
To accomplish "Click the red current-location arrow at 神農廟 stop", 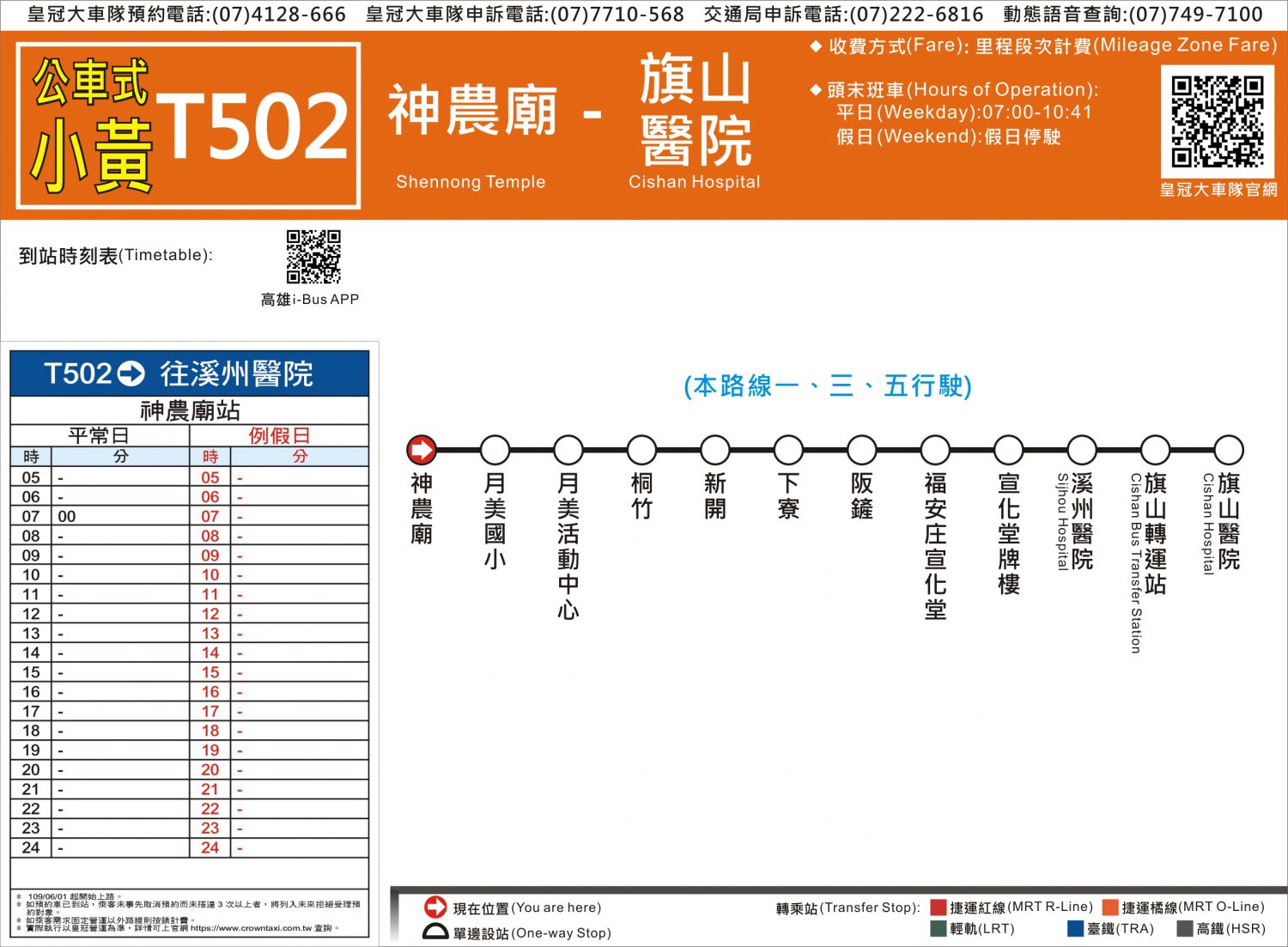I will (422, 449).
